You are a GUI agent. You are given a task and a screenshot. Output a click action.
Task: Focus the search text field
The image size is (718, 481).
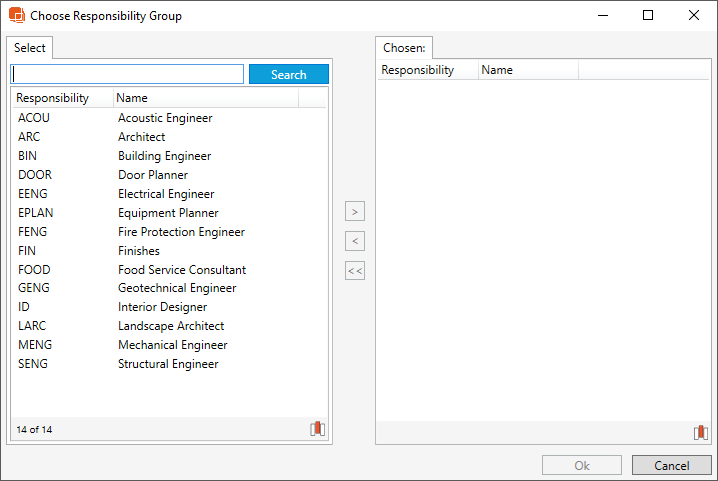click(x=127, y=75)
